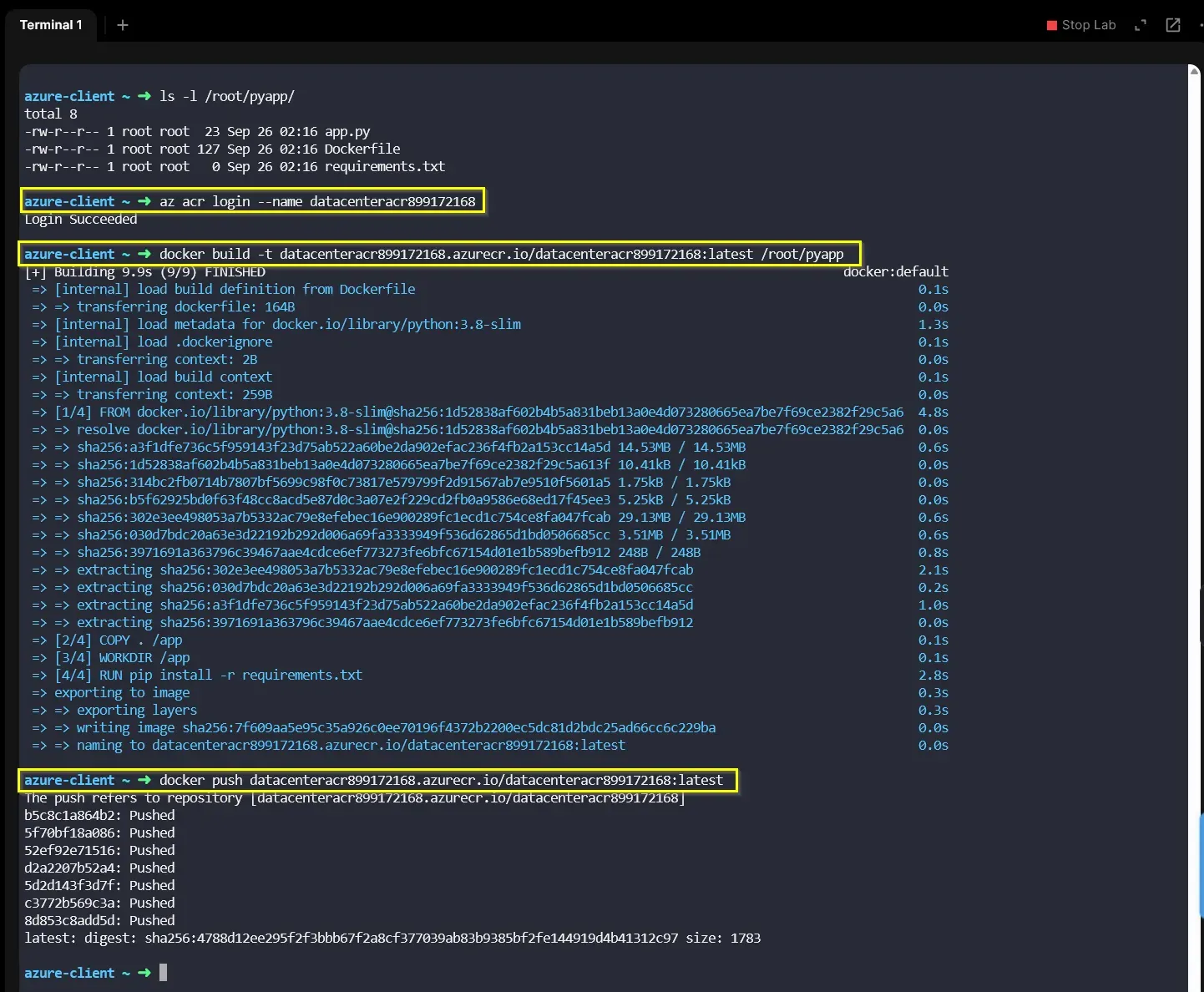Screen dimensions: 1204x992
Task: Click the 'az acr login' command line
Action: click(251, 201)
